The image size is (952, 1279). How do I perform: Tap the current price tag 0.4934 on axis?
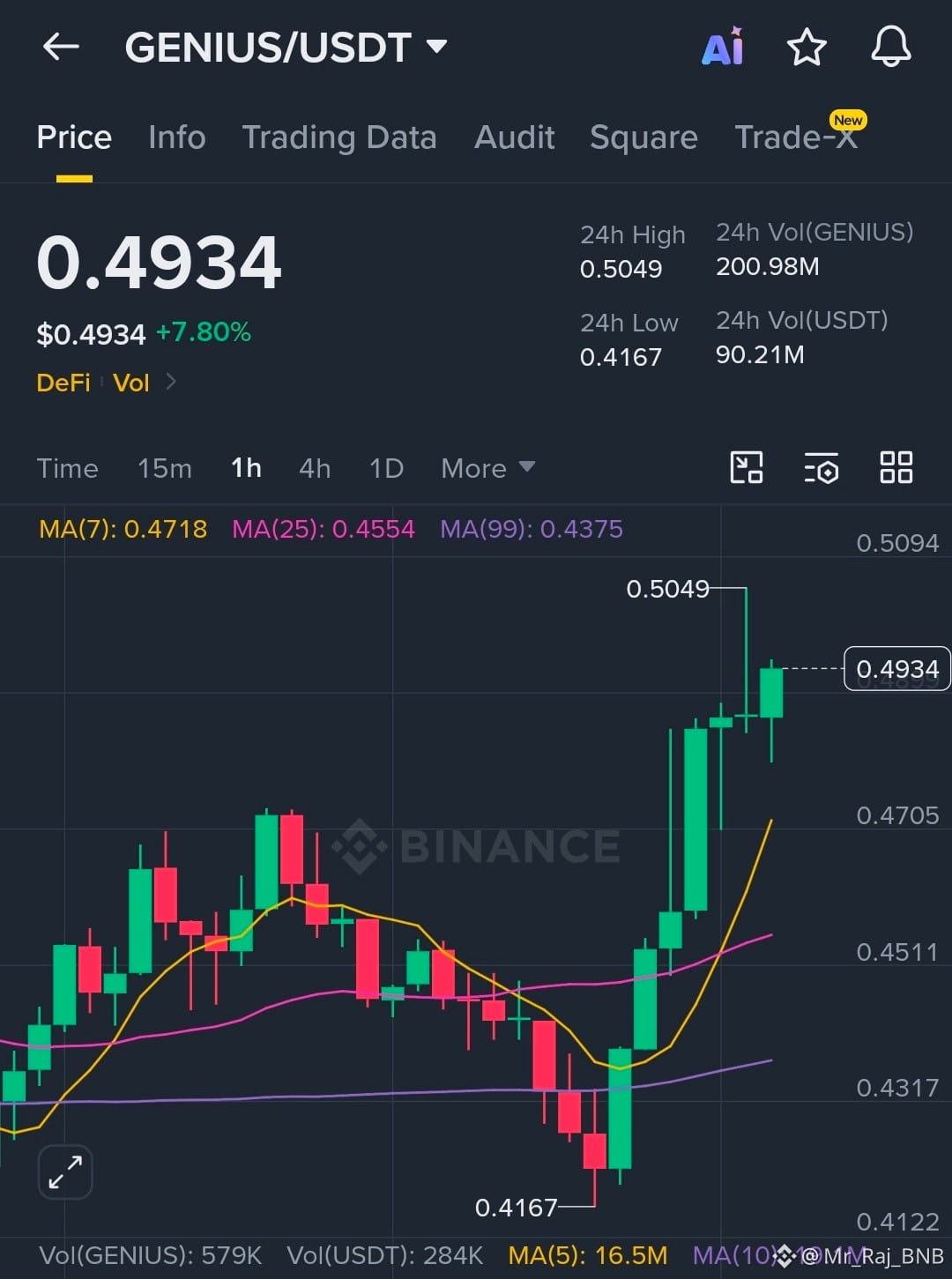click(897, 669)
